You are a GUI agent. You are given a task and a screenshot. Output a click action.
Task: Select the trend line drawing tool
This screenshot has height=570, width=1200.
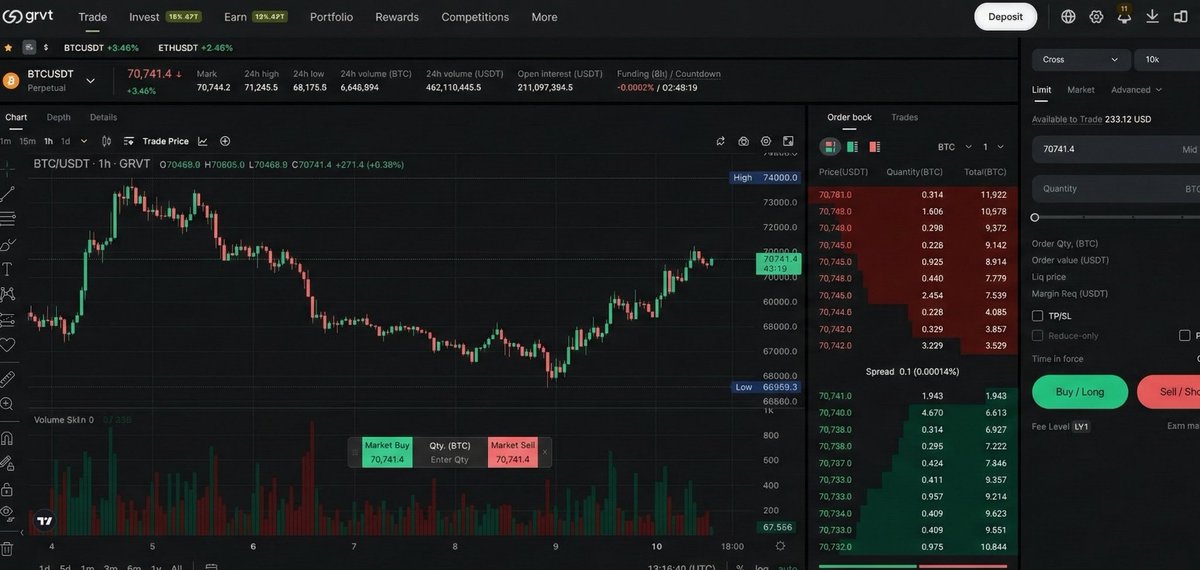(x=7, y=193)
